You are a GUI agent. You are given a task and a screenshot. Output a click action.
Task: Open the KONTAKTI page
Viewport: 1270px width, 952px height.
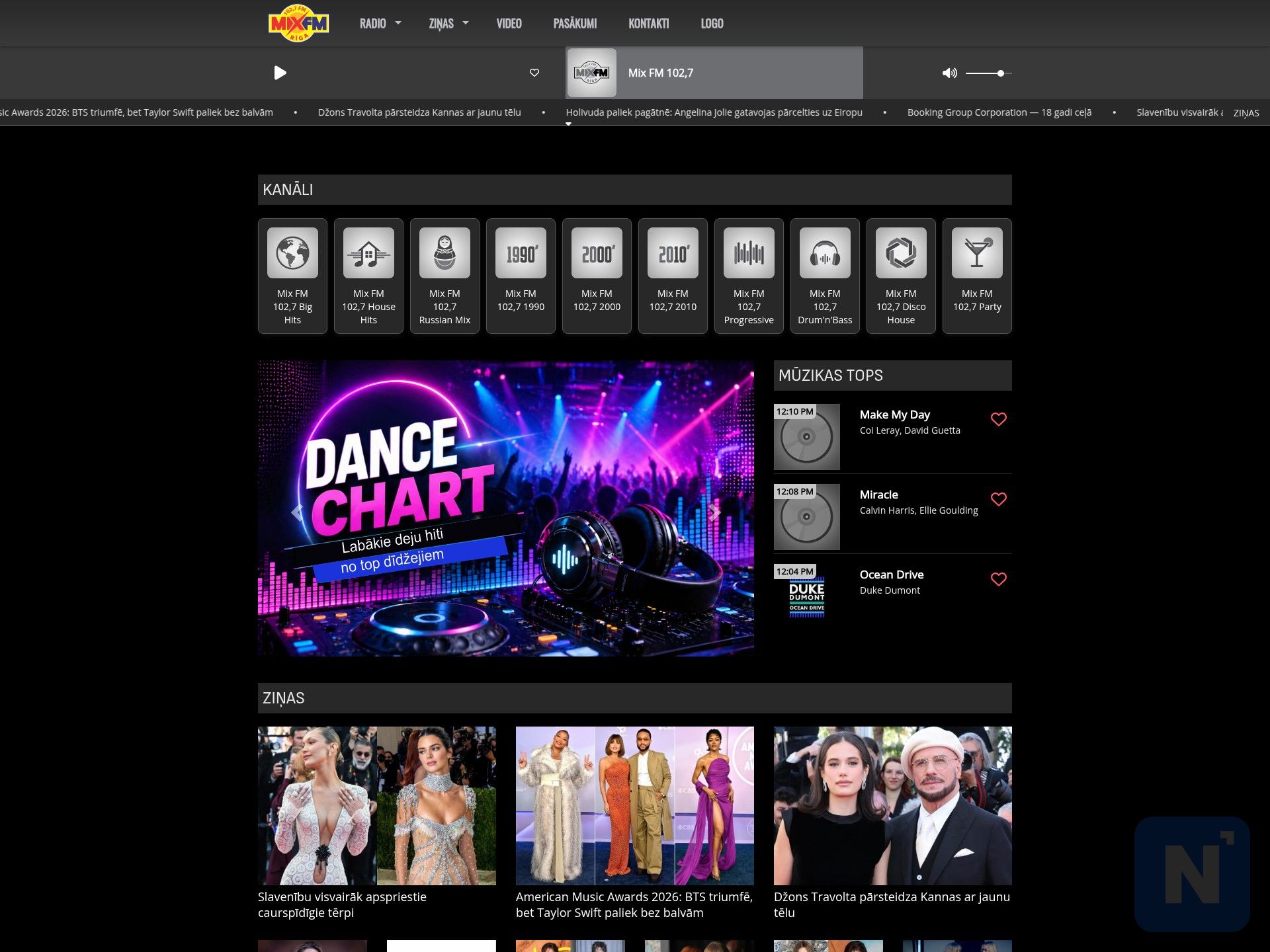649,23
